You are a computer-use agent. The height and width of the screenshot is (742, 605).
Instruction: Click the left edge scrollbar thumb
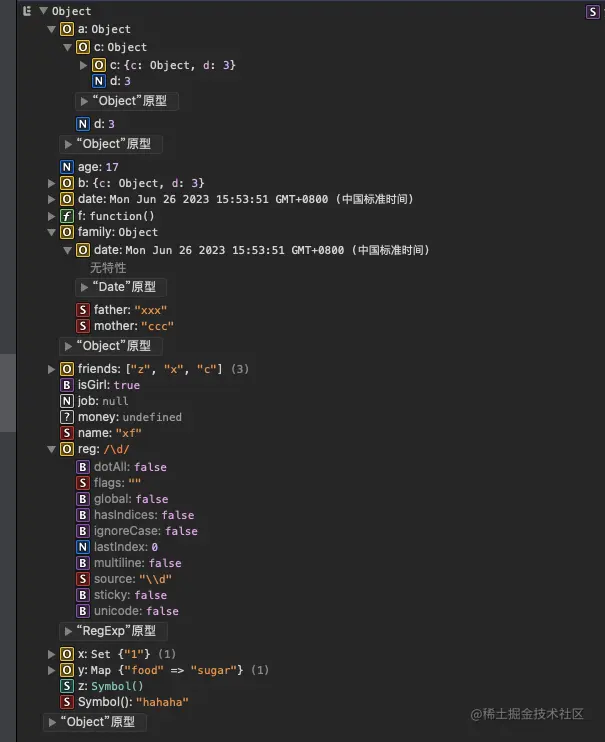tap(8, 393)
